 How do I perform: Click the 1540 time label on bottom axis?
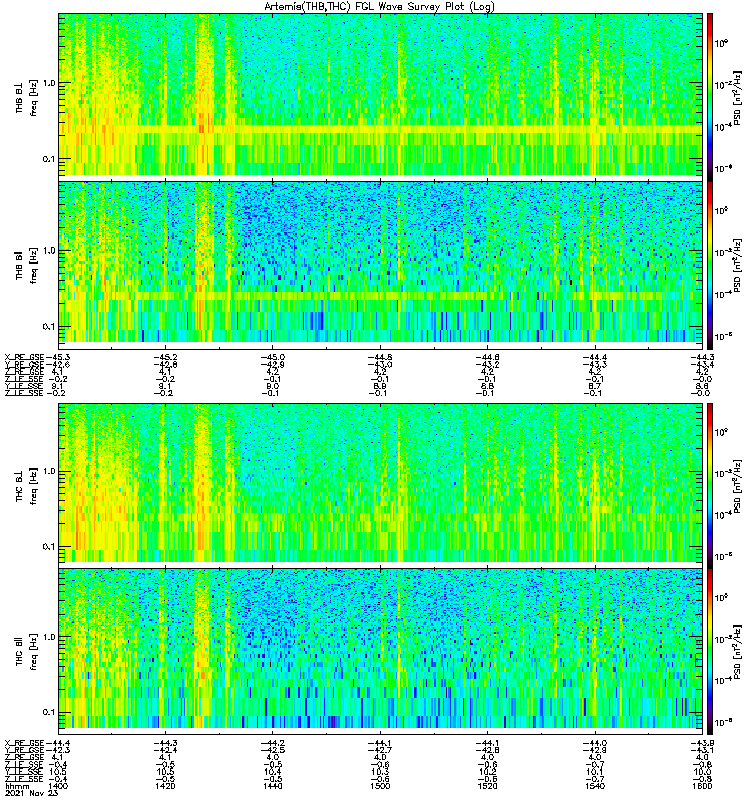coord(594,786)
